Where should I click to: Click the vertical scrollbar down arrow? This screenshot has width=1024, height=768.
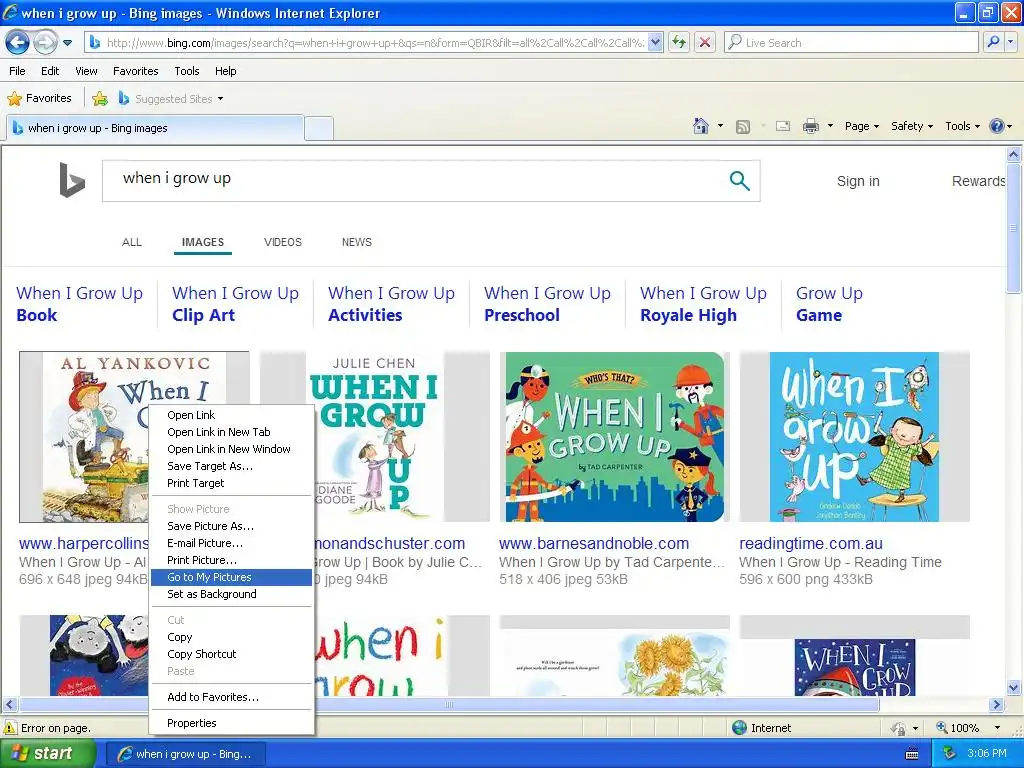pyautogui.click(x=1014, y=687)
